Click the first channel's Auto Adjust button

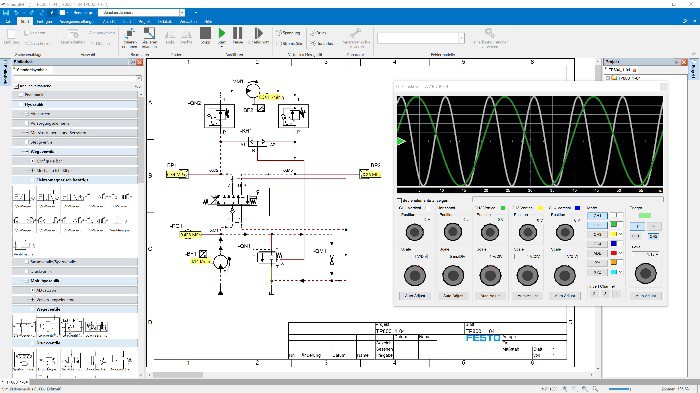coord(415,296)
